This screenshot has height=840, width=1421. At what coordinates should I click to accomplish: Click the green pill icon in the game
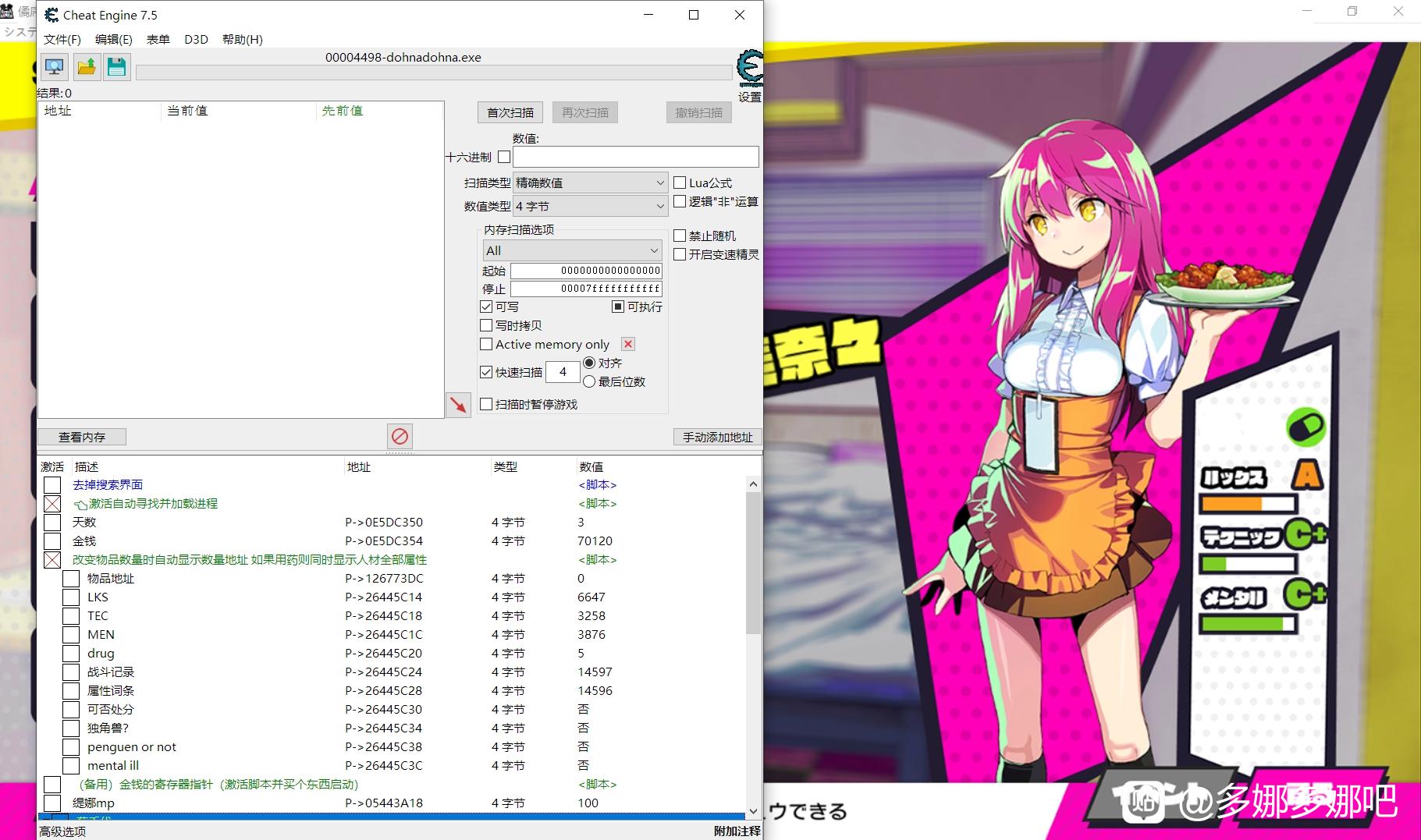pyautogui.click(x=1306, y=427)
